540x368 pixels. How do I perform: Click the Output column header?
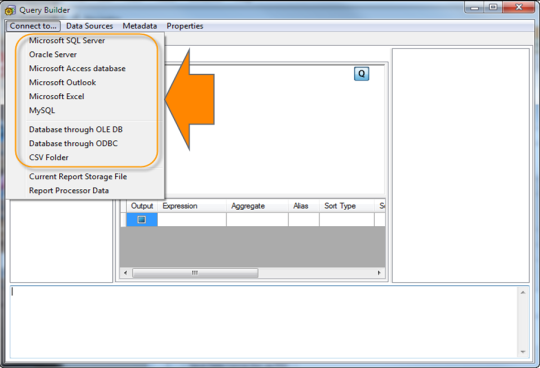click(x=142, y=206)
